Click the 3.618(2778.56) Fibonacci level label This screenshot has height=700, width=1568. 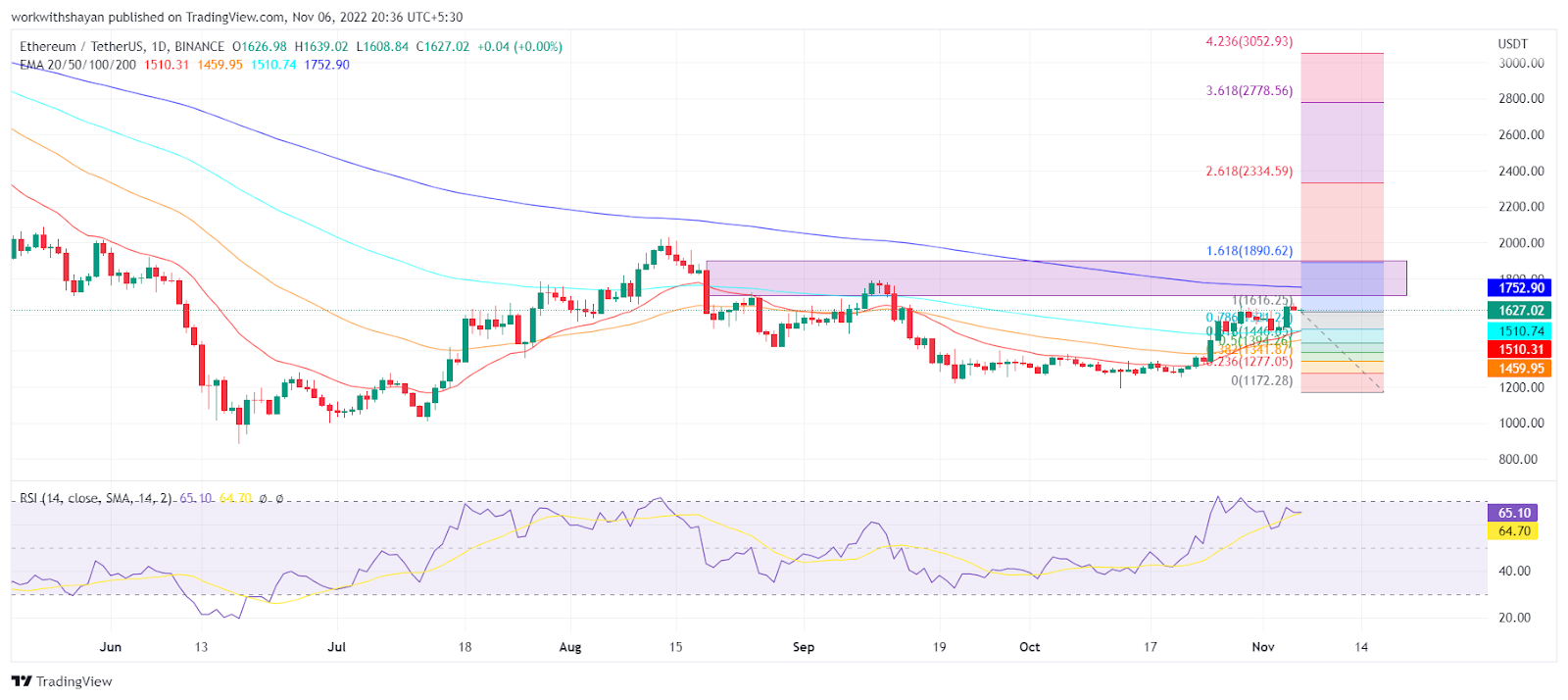tap(1249, 91)
